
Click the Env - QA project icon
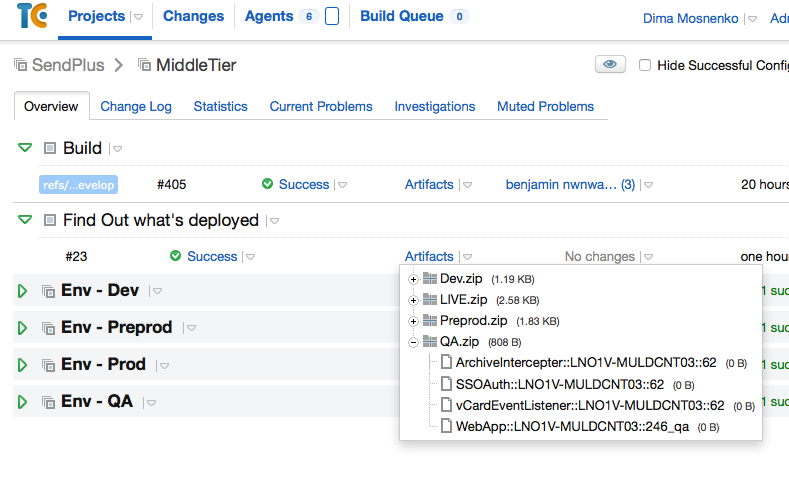(x=48, y=402)
